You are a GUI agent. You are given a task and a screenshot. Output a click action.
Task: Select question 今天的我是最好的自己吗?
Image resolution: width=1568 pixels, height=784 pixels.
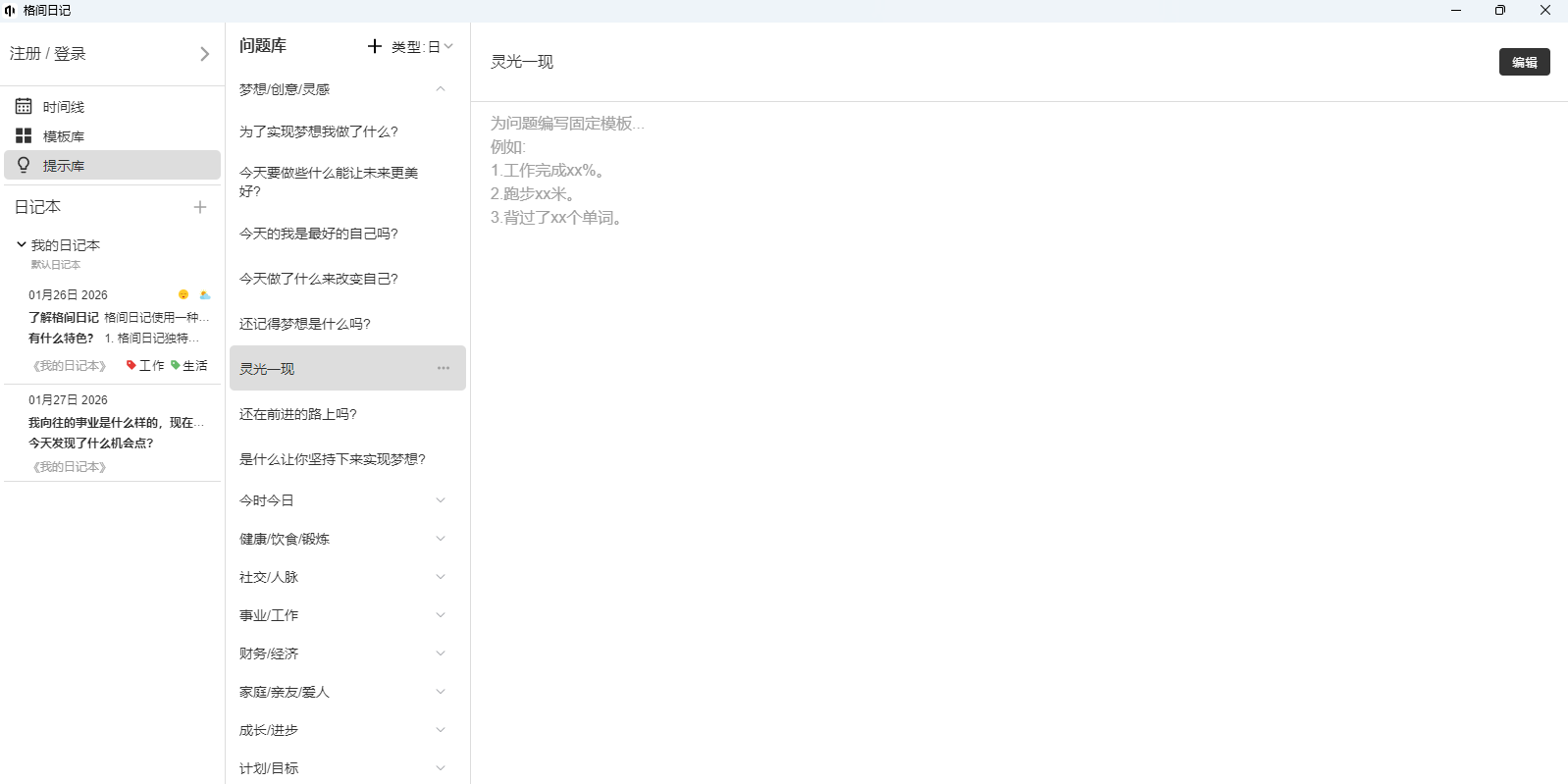pos(319,234)
